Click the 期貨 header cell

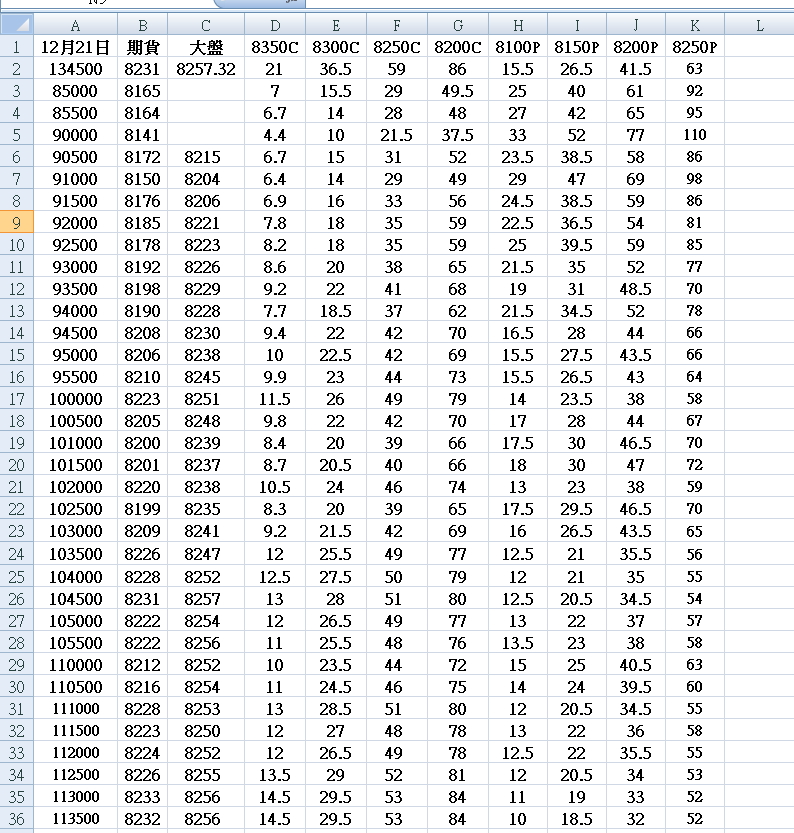tap(142, 47)
